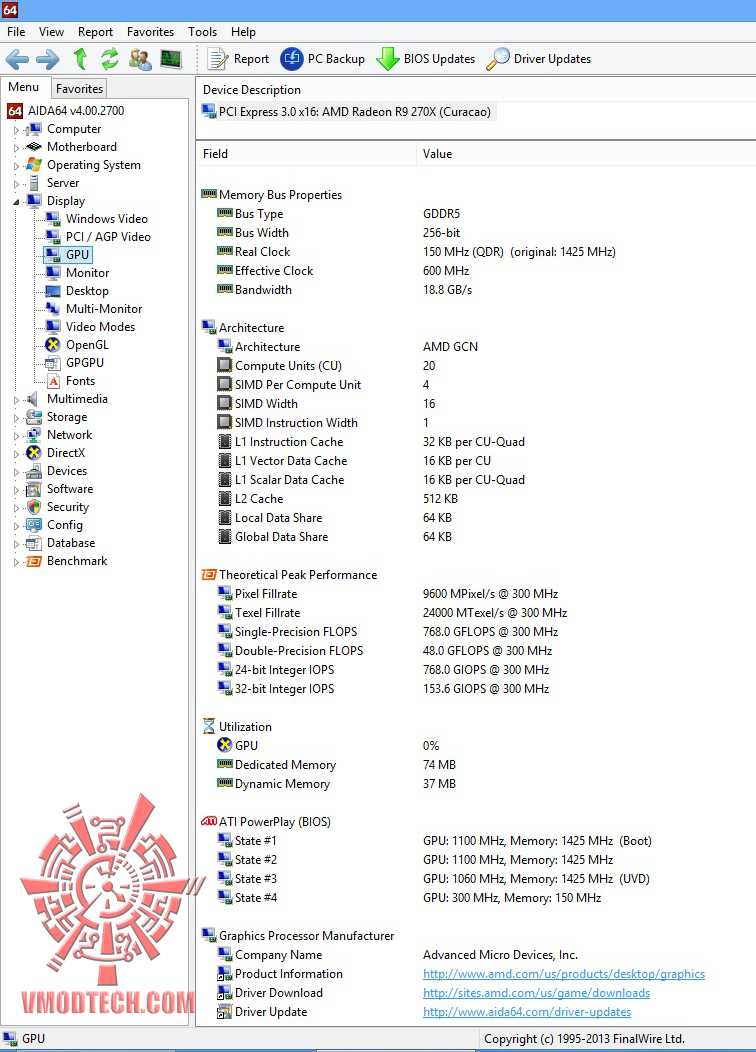Click the Theoretical Peak Performance icon
Screen dimensions: 756x1052
coord(209,575)
